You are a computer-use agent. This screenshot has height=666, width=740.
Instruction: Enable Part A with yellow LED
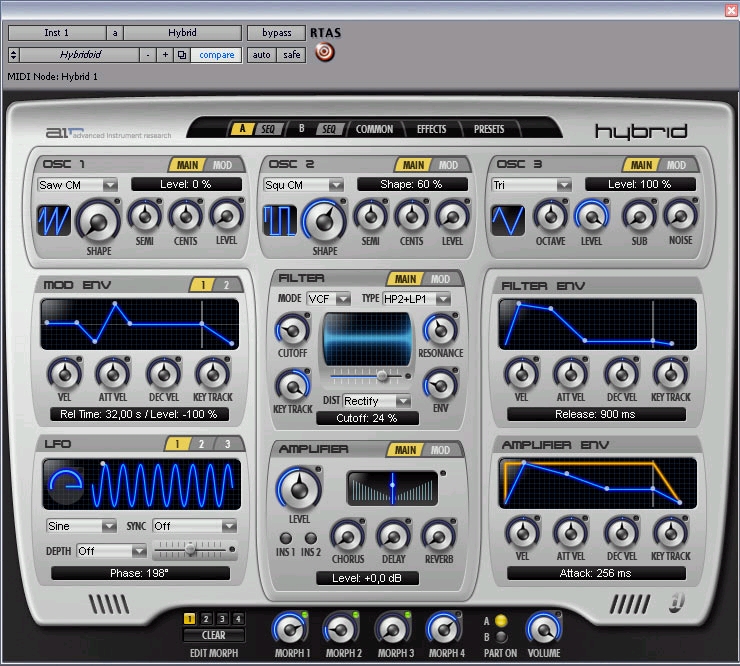(501, 621)
